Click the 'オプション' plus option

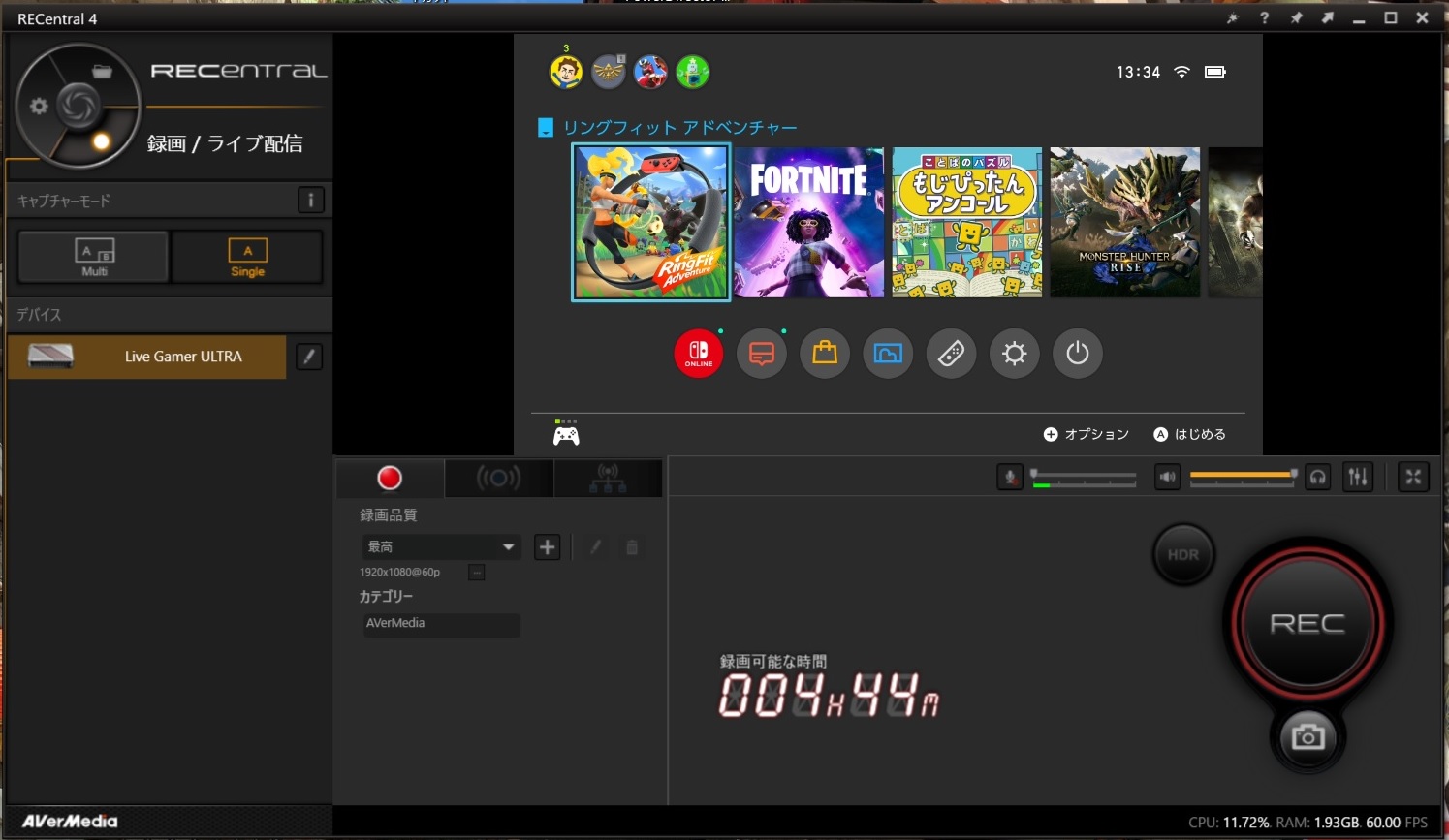click(x=1087, y=435)
